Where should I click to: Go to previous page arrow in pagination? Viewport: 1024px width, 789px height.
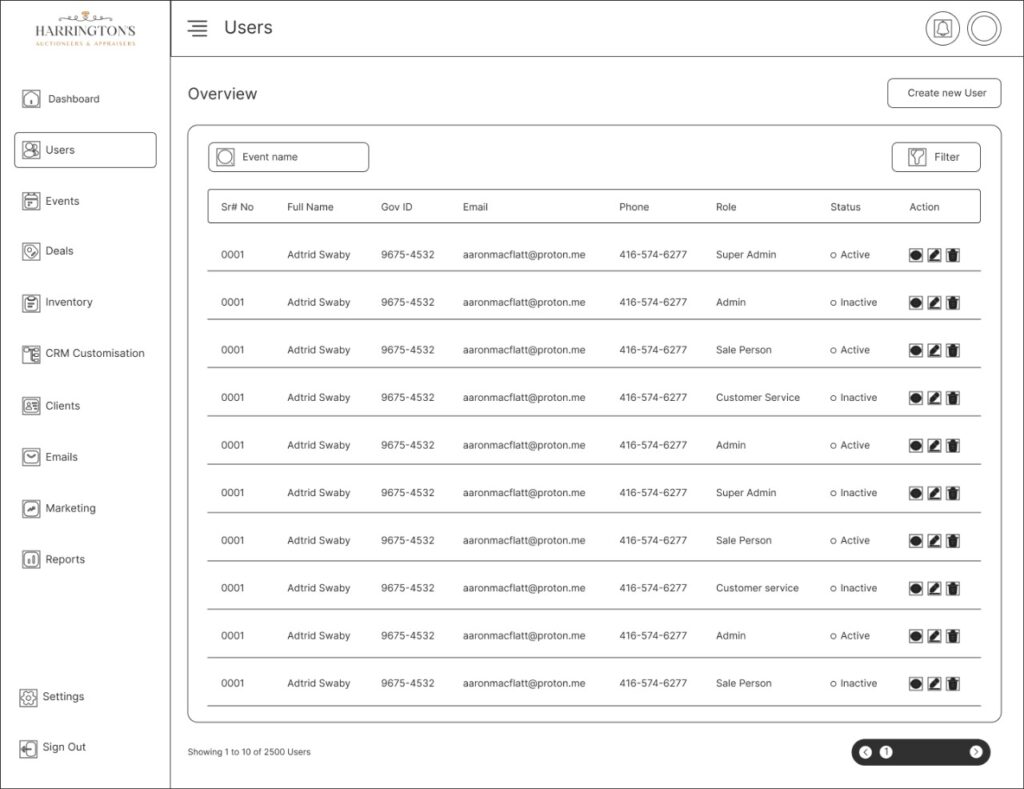click(x=866, y=752)
